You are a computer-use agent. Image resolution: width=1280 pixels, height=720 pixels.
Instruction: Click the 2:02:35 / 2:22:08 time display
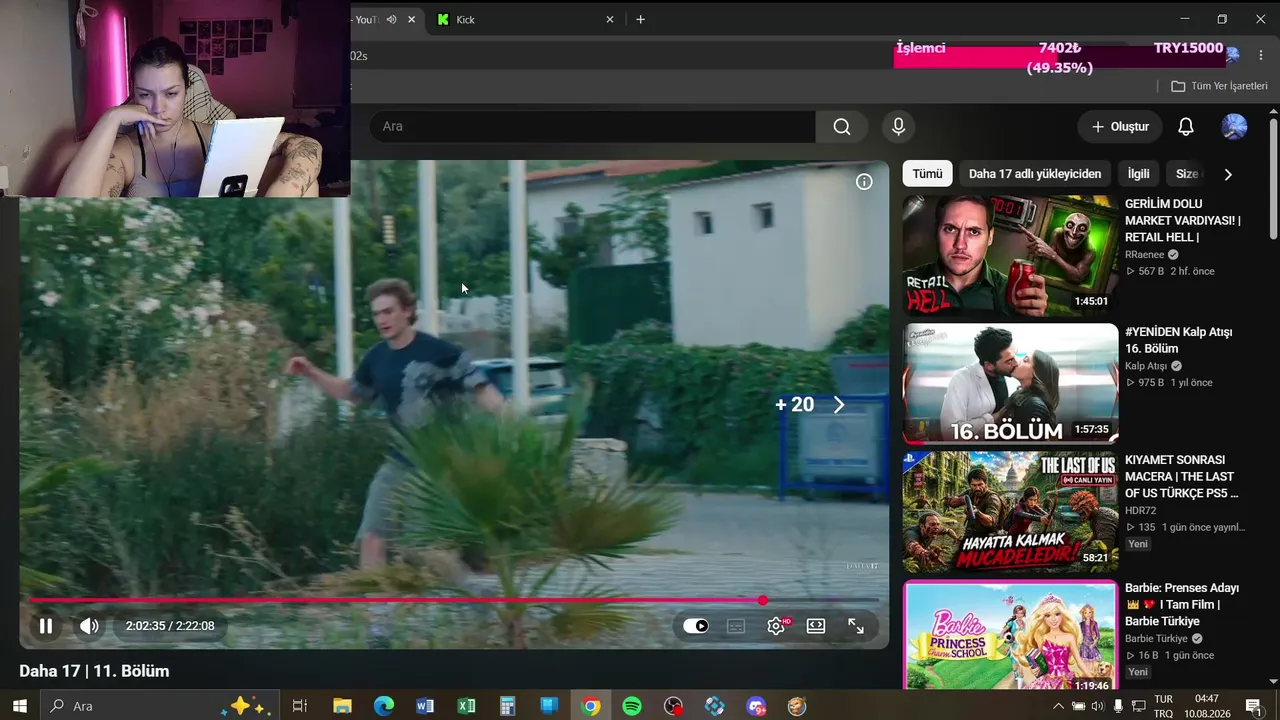point(170,626)
